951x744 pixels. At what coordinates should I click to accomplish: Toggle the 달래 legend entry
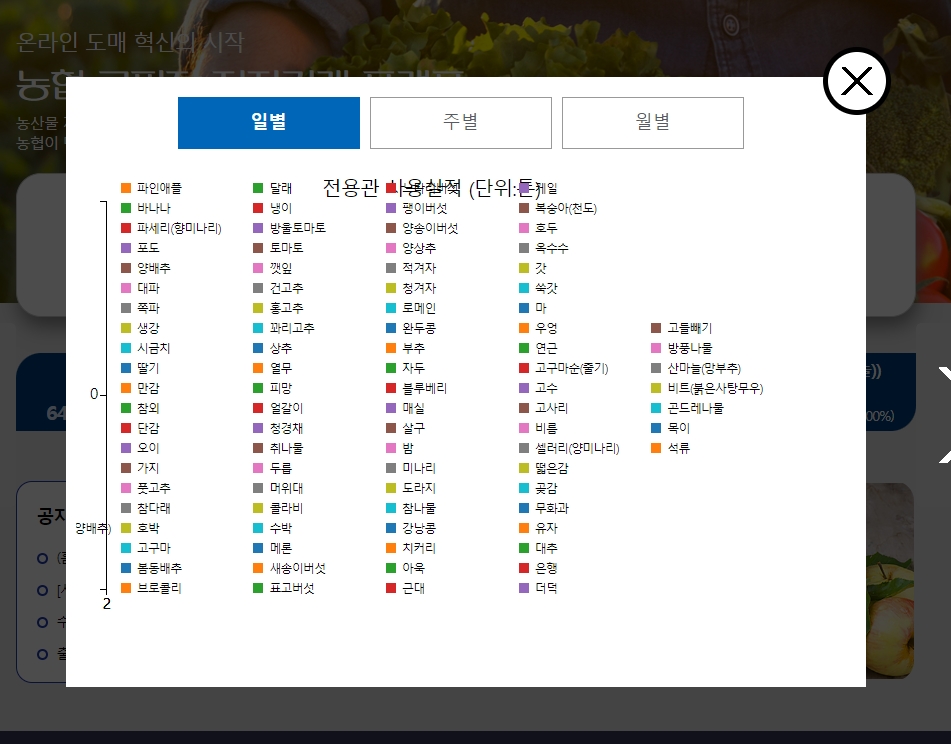tap(273, 188)
